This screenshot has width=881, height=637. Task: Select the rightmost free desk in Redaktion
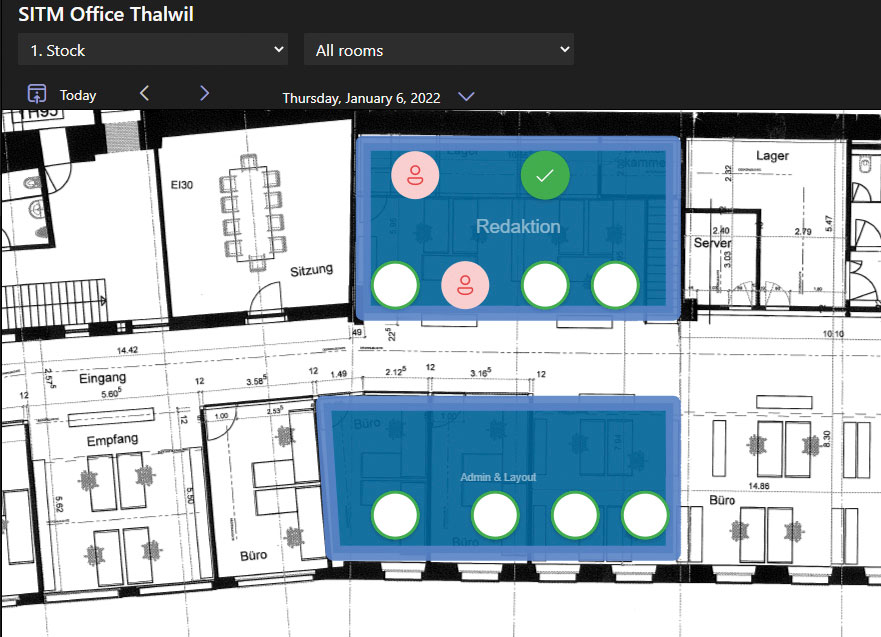click(615, 285)
